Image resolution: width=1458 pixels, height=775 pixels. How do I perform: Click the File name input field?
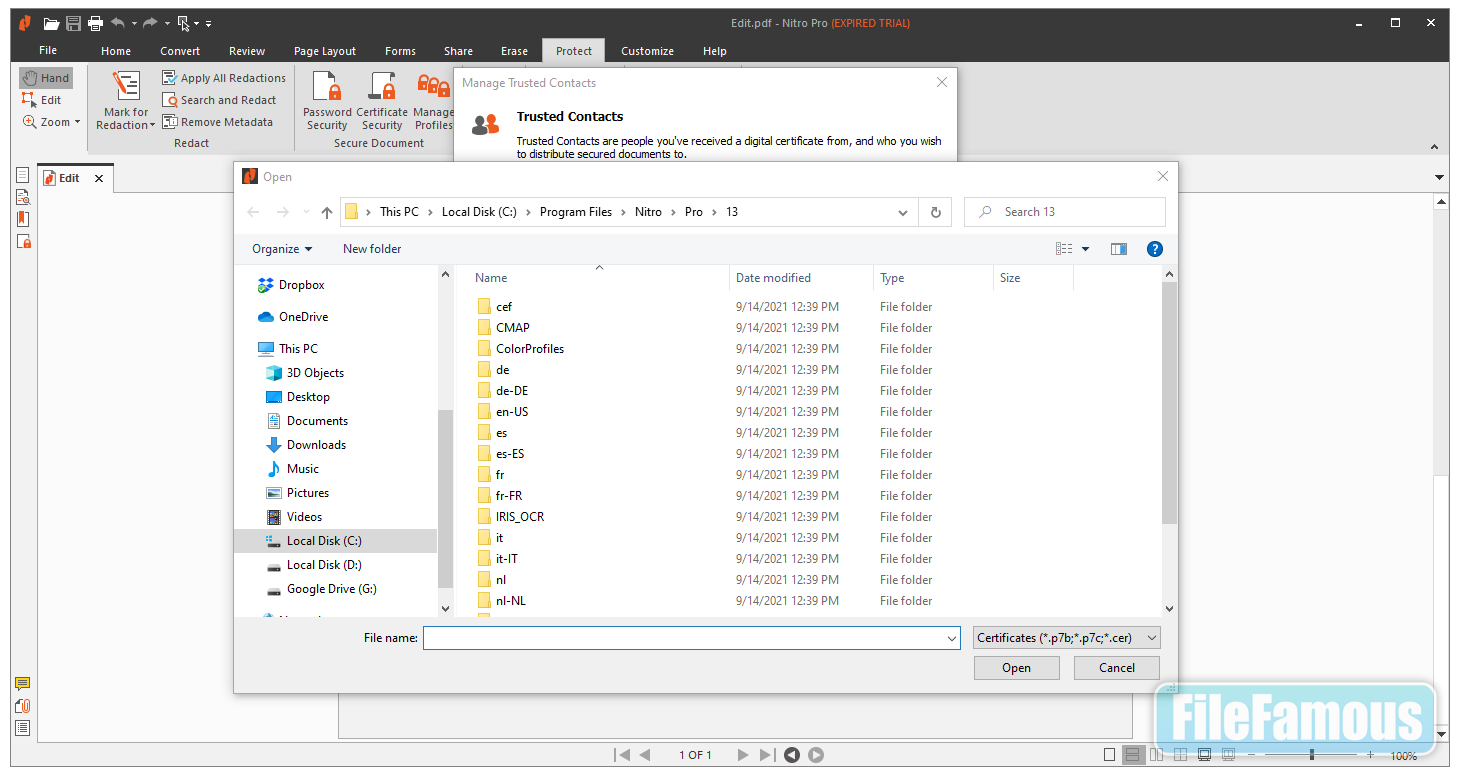tap(691, 638)
